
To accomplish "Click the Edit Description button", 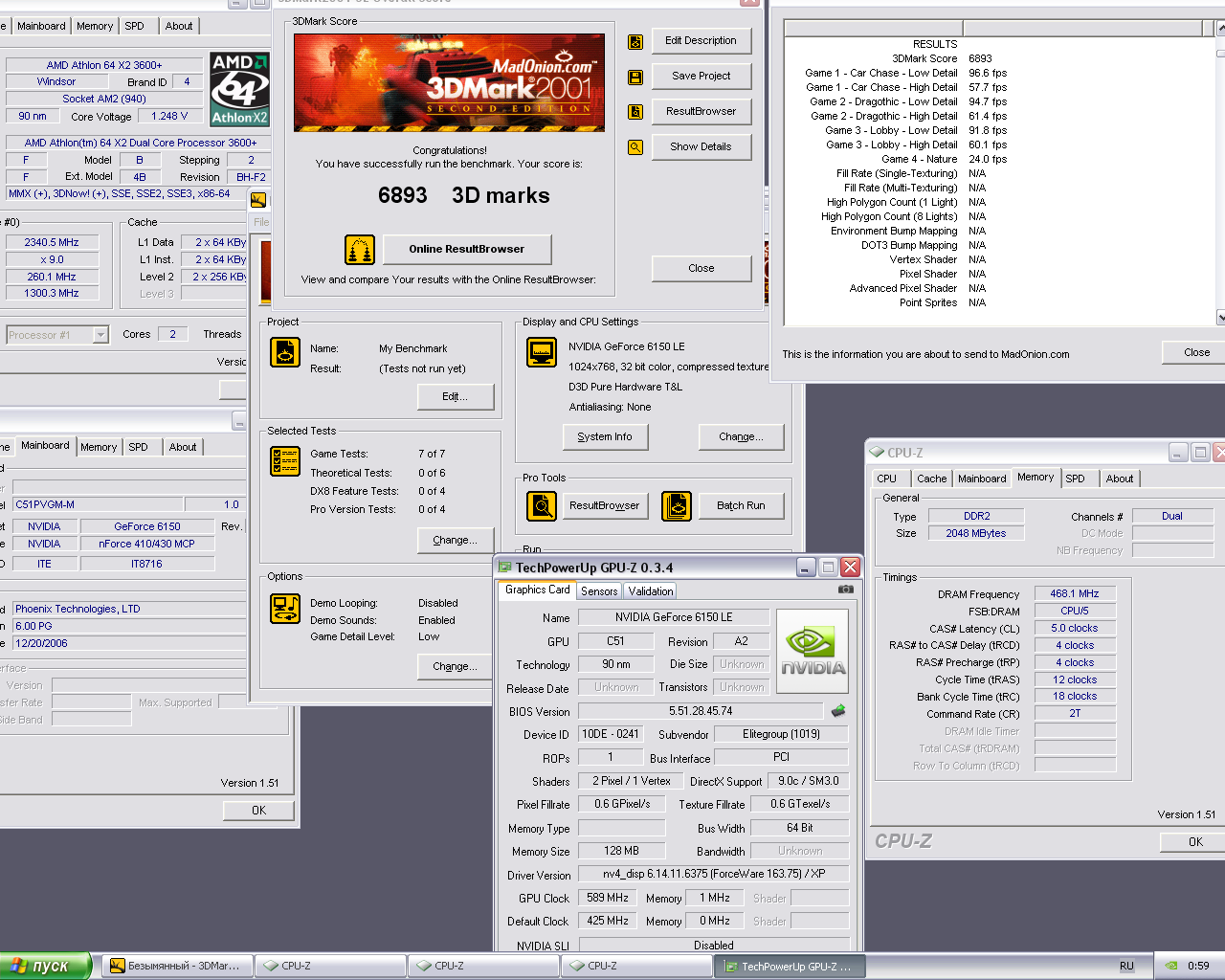I will click(701, 40).
